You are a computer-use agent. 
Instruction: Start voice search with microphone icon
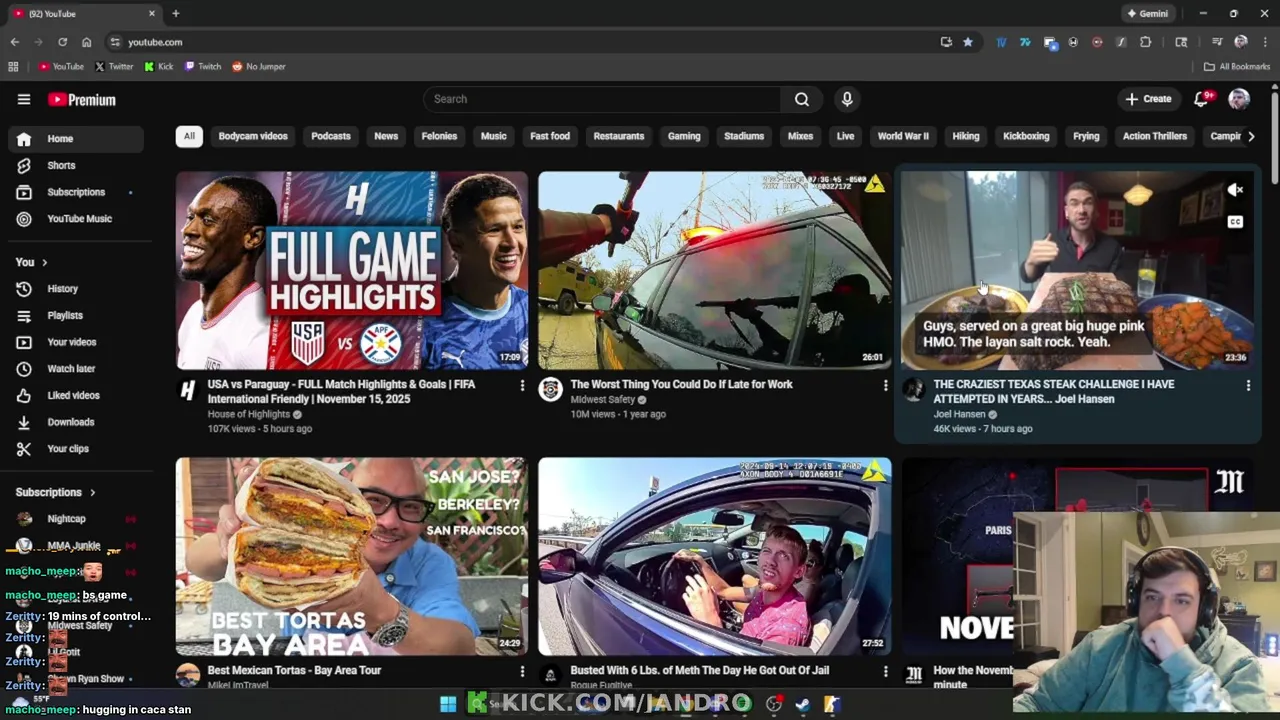pos(847,99)
